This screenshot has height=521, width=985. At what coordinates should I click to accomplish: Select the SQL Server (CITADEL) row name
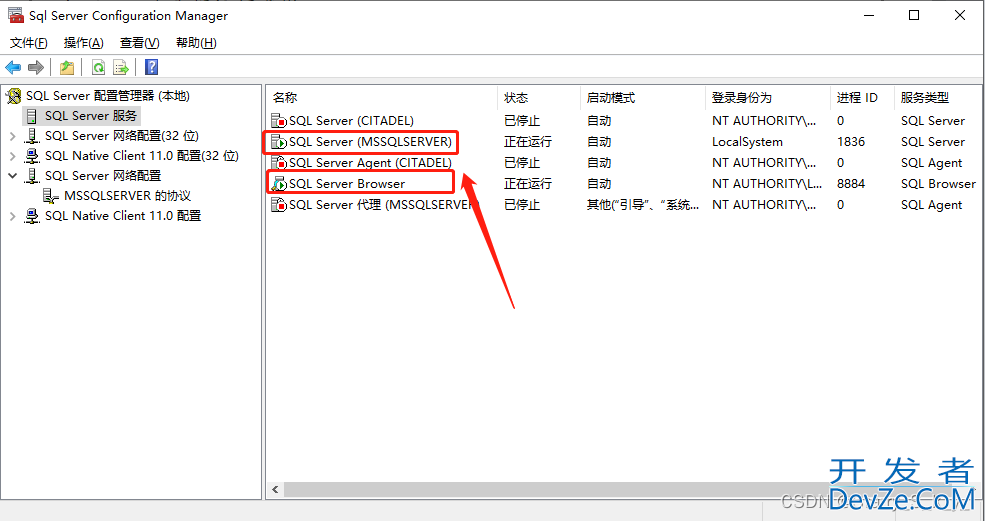coord(351,121)
